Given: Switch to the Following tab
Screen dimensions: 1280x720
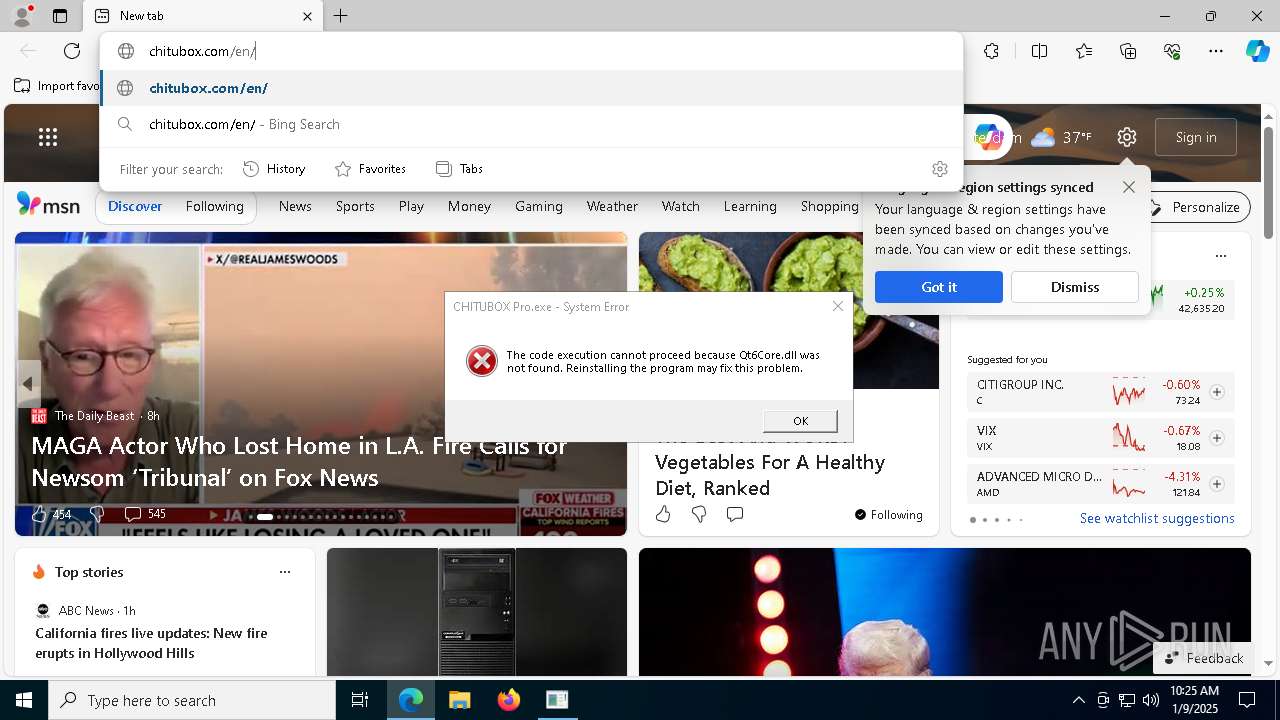Looking at the screenshot, I should [x=214, y=206].
